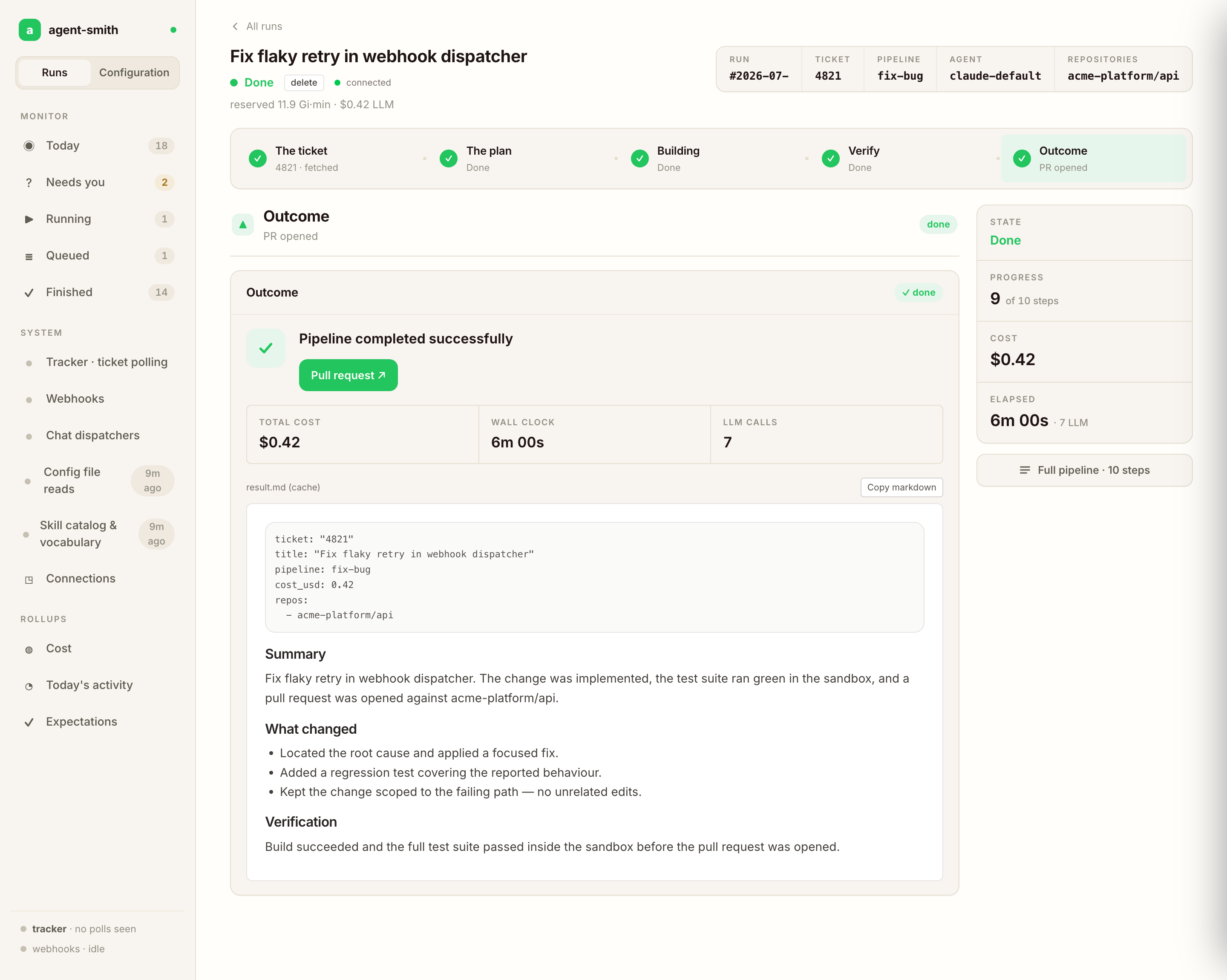Collapse the Outcome section header
Screen dimensions: 1227x980
pos(594,225)
